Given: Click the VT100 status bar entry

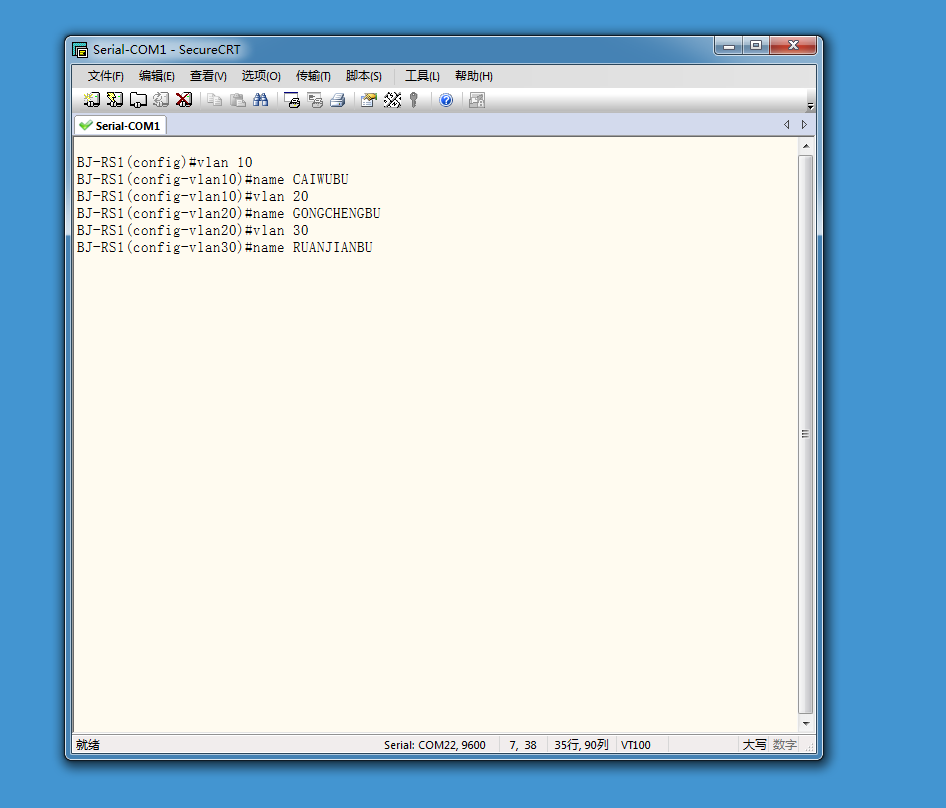Looking at the screenshot, I should click(x=636, y=745).
